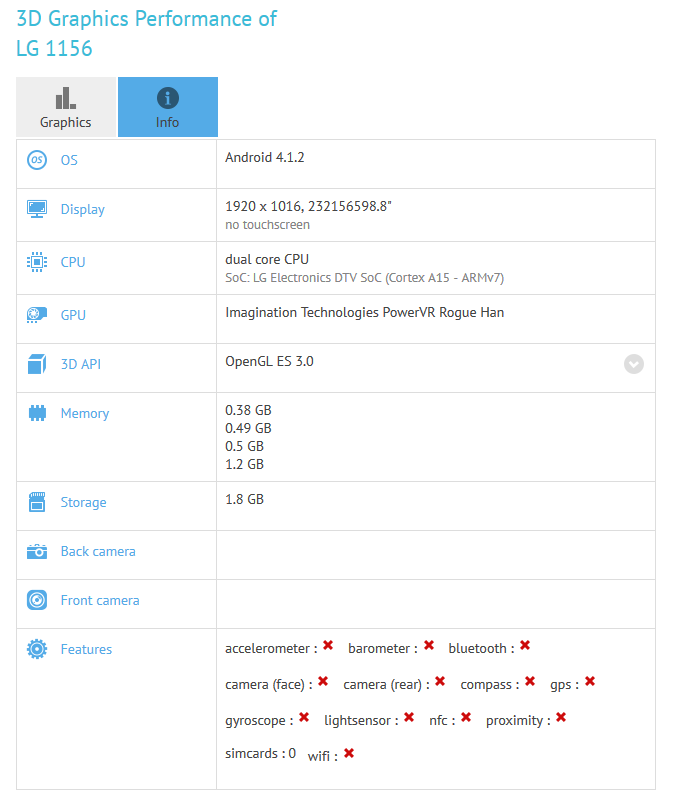Click the red X next to accelerometer

(x=328, y=645)
